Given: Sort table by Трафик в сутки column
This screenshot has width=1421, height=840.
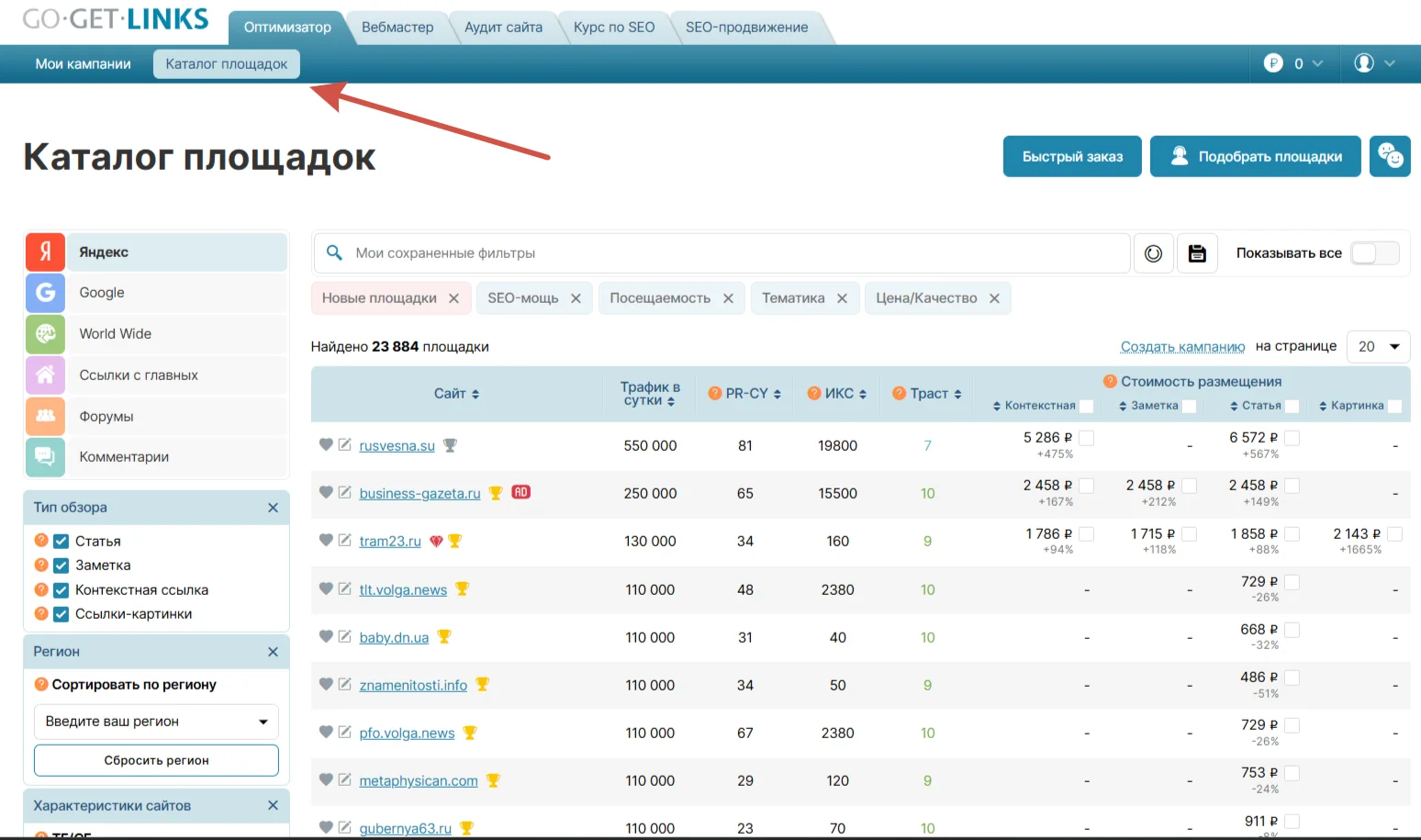Looking at the screenshot, I should click(650, 394).
